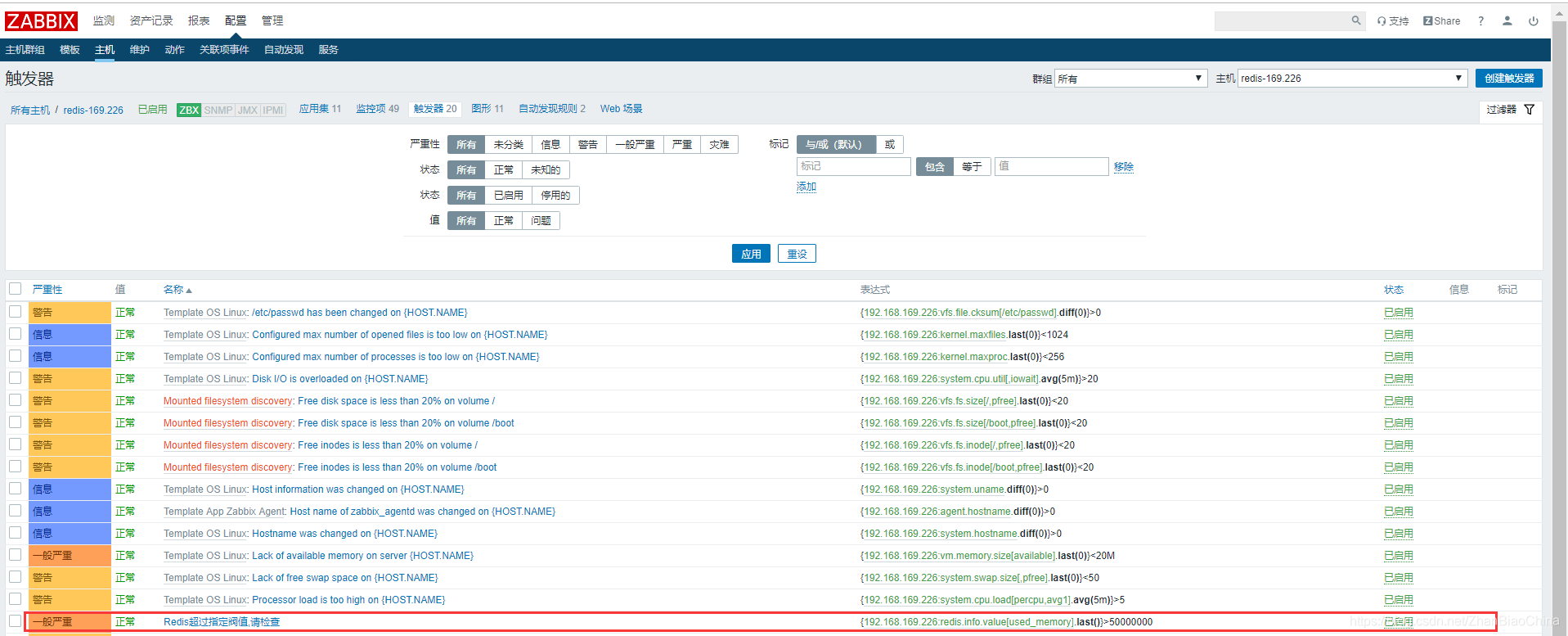Screen dimensions: 1568x636
Task: Open Template App Zabbix Agent link
Action: tap(224, 512)
